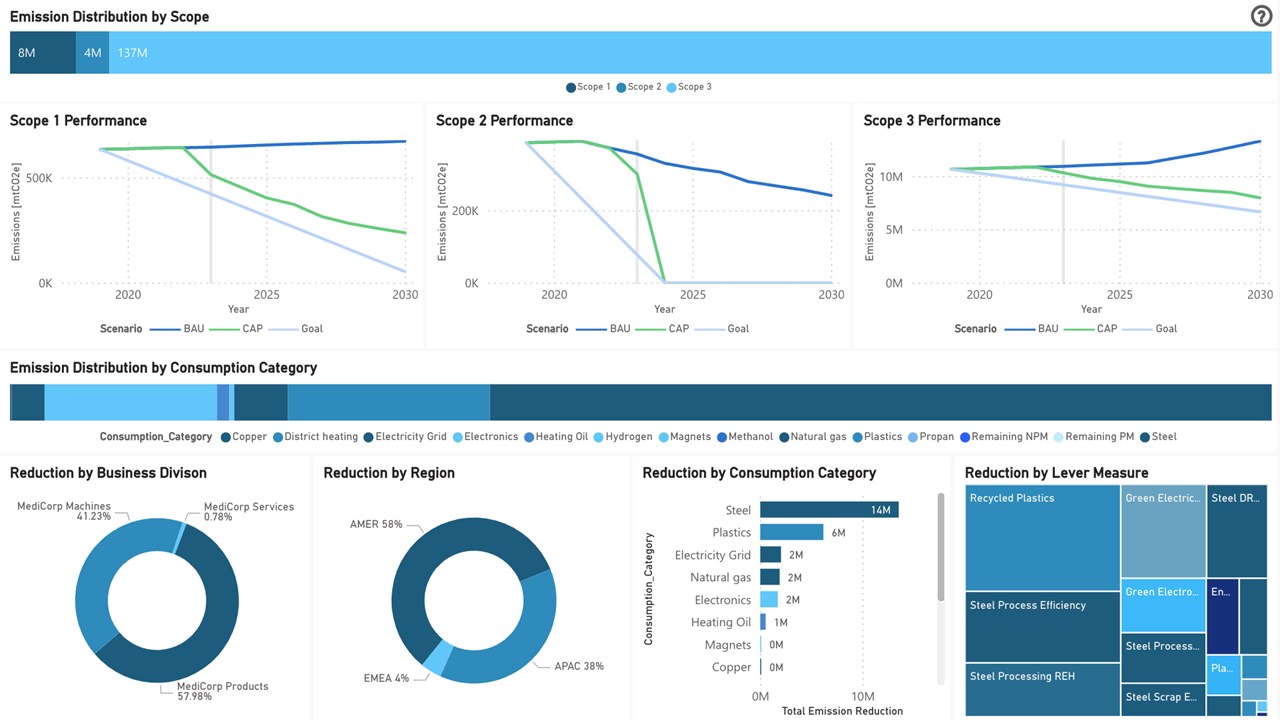This screenshot has height=720, width=1280.
Task: Toggle CAP in Scope 1 Performance legend
Action: point(236,328)
